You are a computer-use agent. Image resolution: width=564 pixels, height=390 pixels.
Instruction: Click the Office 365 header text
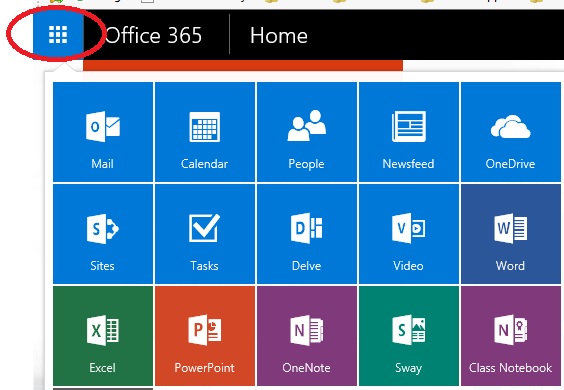tap(153, 36)
